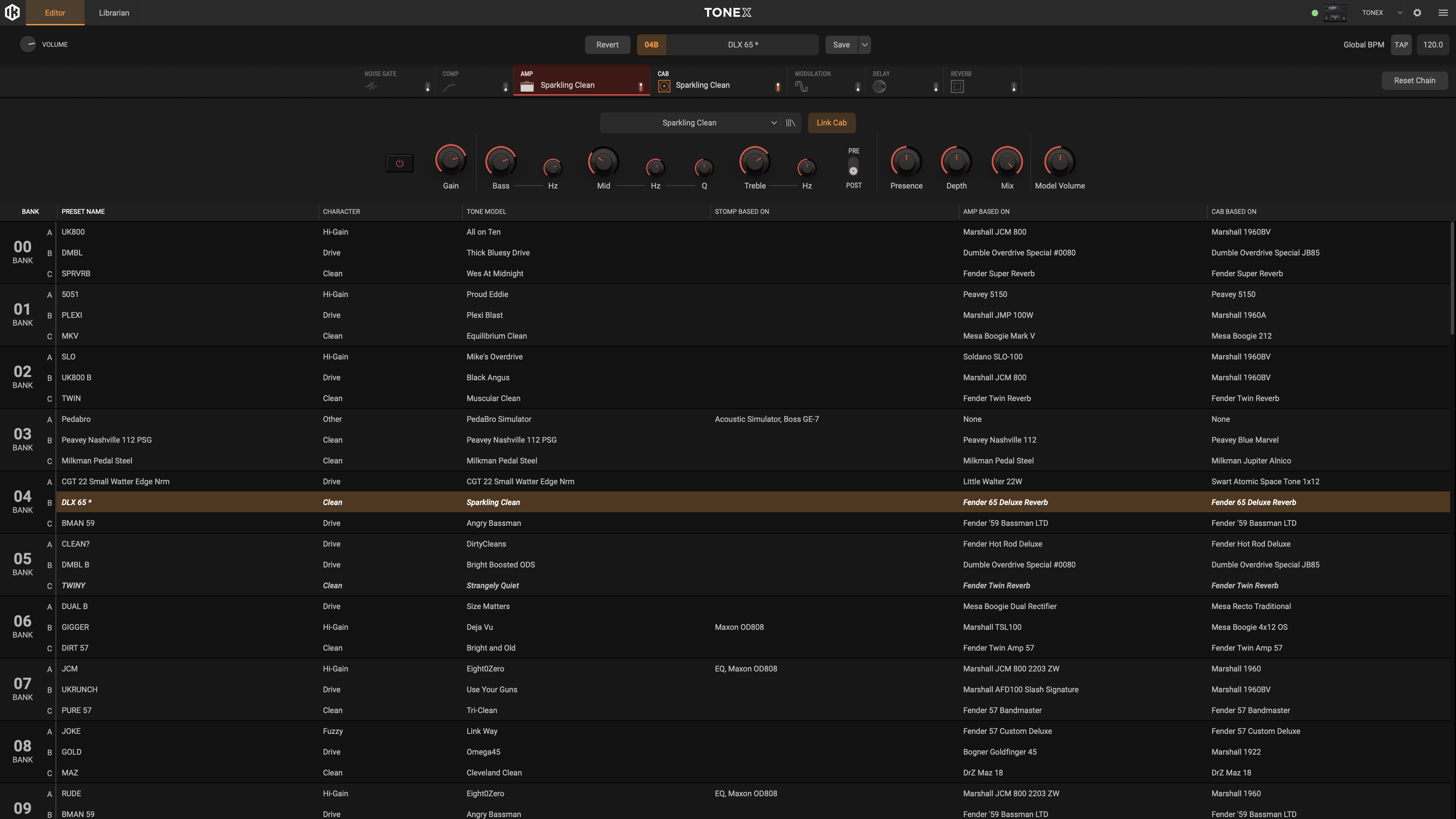Select the TWINY preset row
The height and width of the screenshot is (819, 1456).
coord(753,586)
